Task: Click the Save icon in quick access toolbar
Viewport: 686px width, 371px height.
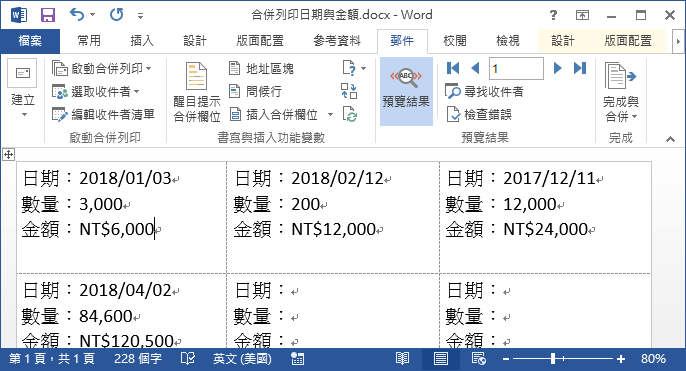Action: click(48, 15)
